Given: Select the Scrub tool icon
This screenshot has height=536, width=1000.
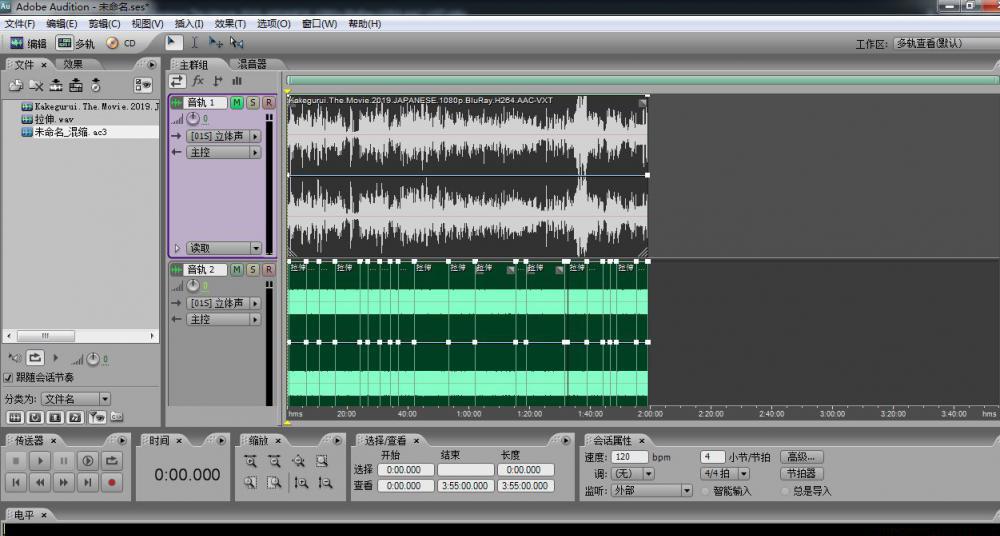Looking at the screenshot, I should (x=237, y=43).
